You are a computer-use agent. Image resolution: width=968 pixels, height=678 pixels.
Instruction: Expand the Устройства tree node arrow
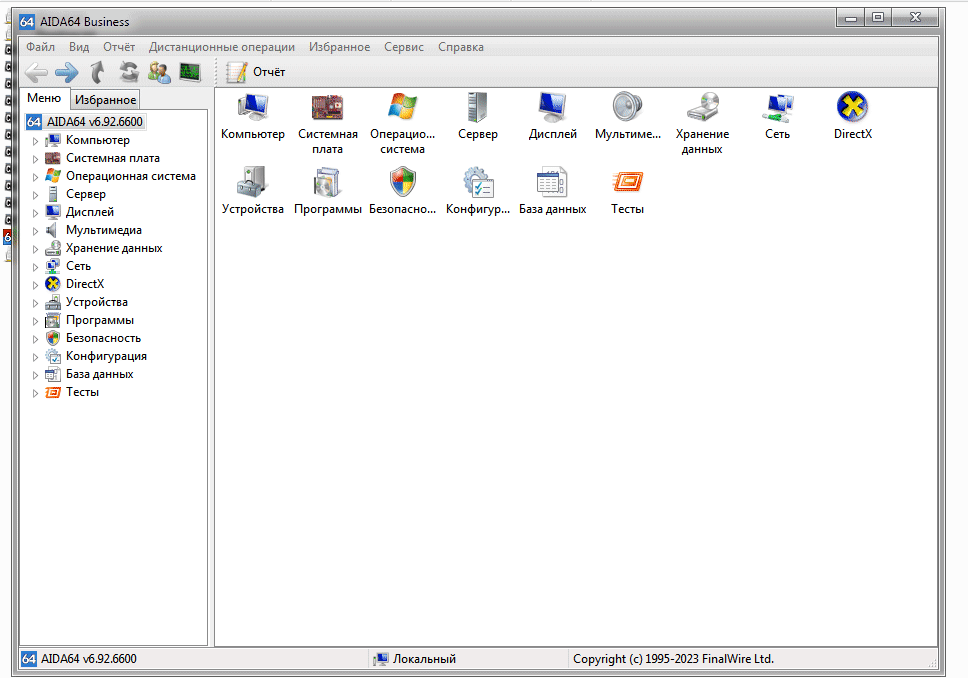tap(35, 303)
